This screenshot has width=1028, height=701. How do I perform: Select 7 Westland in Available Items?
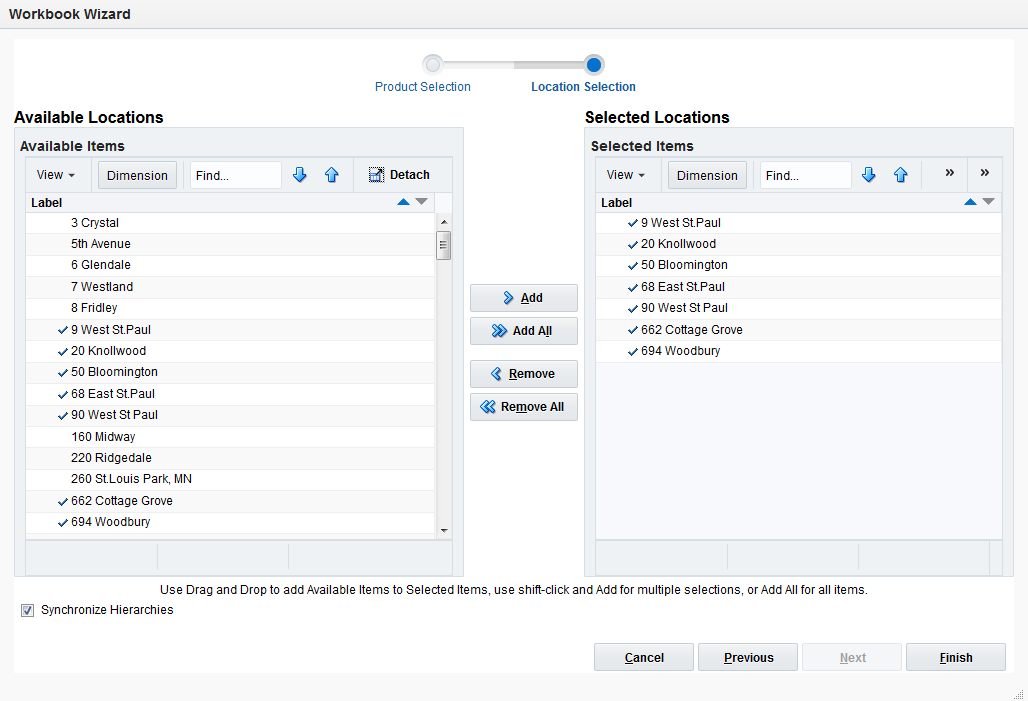tap(230, 287)
